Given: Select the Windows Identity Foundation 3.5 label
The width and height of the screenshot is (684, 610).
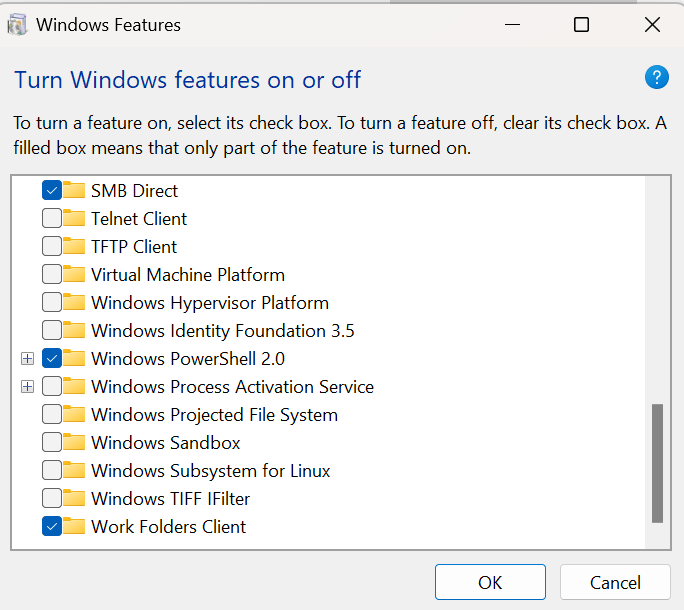Looking at the screenshot, I should click(222, 331).
